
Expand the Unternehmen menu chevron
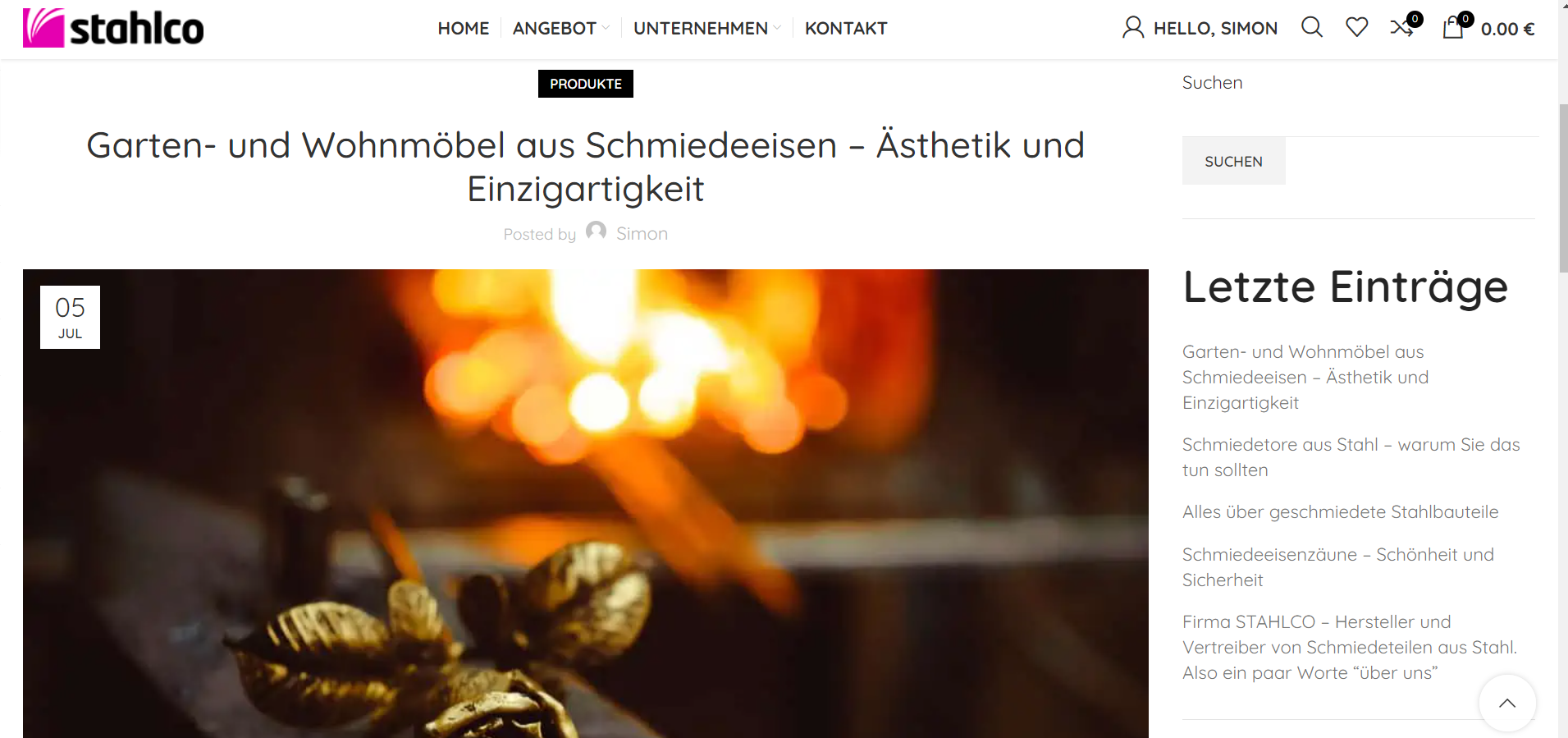(777, 28)
